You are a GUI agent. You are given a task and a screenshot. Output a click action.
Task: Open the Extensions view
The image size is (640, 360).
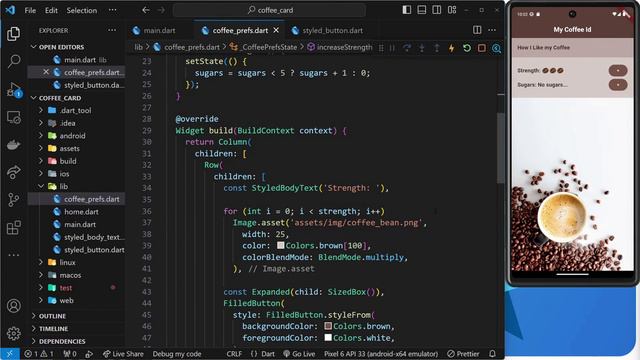coord(13,227)
